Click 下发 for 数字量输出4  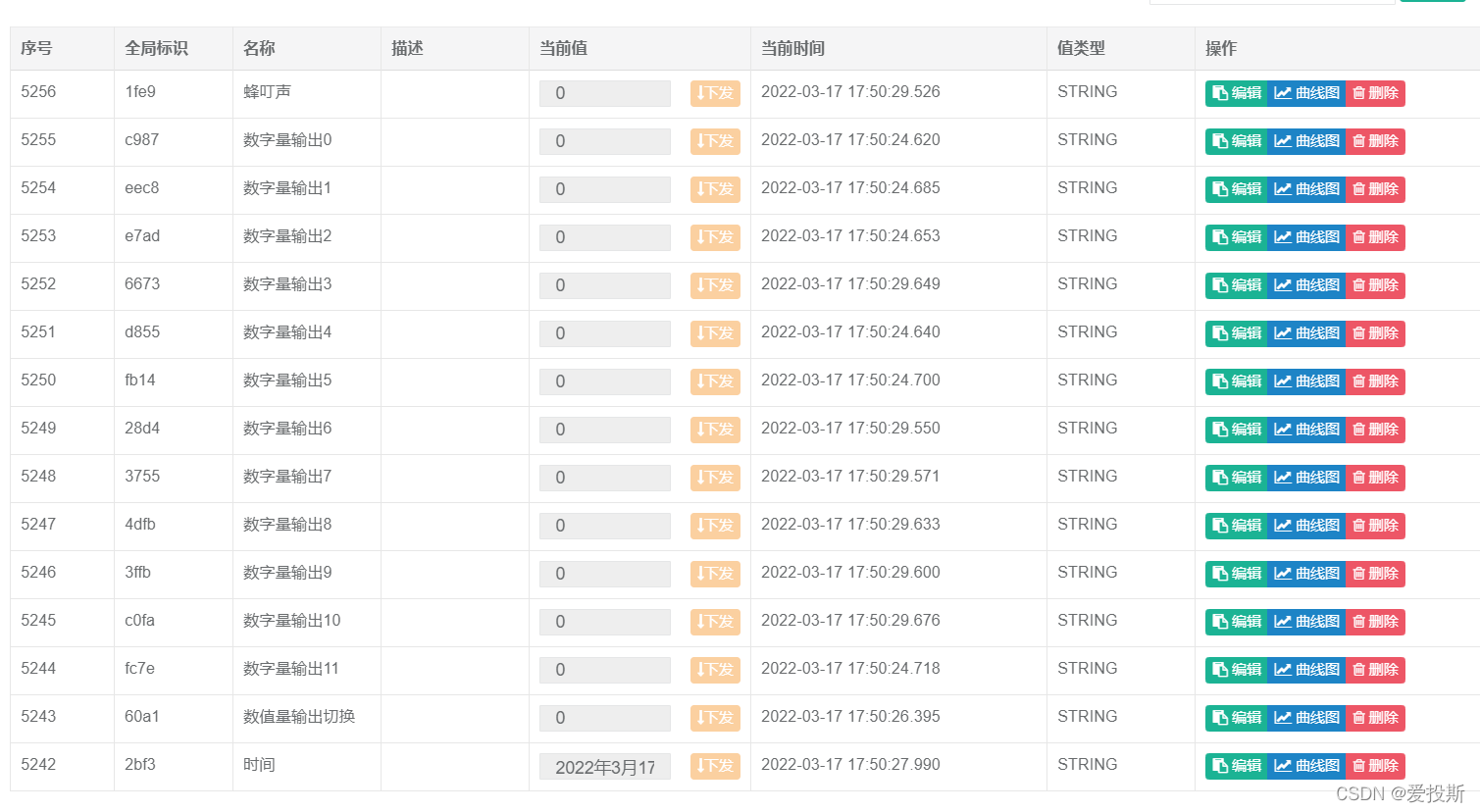tap(715, 333)
